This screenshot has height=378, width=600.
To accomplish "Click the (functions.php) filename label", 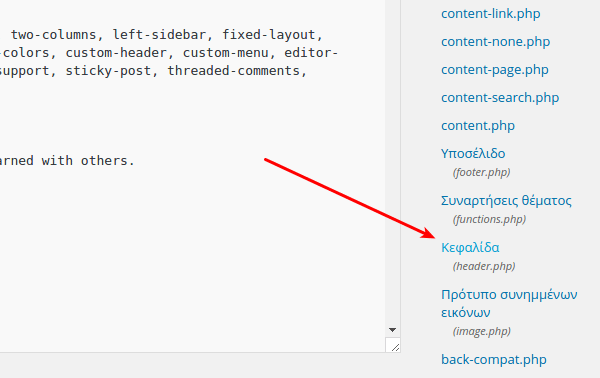I will click(489, 219).
